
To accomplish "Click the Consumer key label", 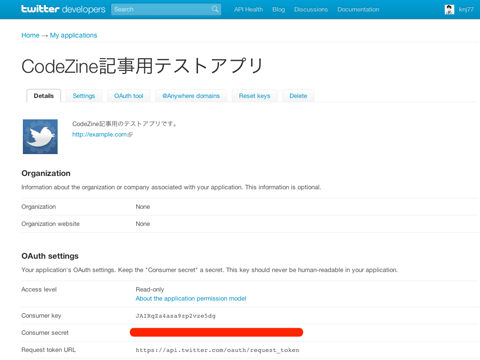I will point(41,315).
